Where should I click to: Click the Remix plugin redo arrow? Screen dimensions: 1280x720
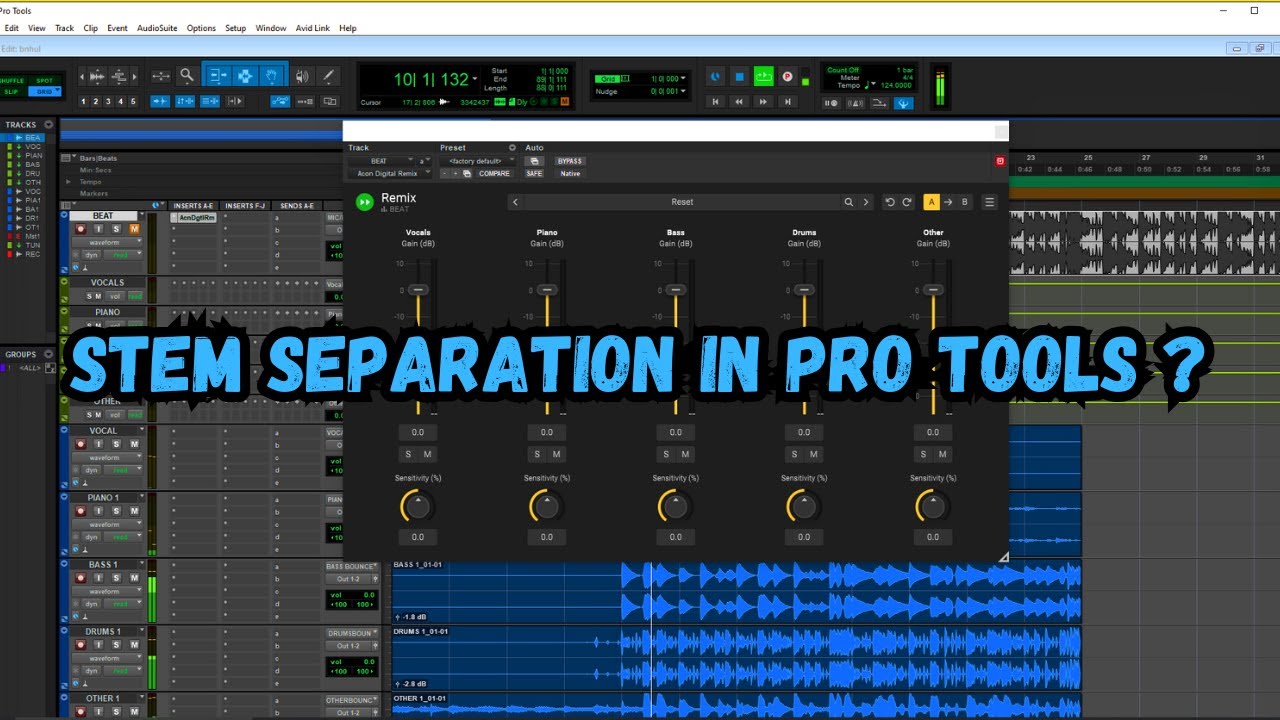907,202
